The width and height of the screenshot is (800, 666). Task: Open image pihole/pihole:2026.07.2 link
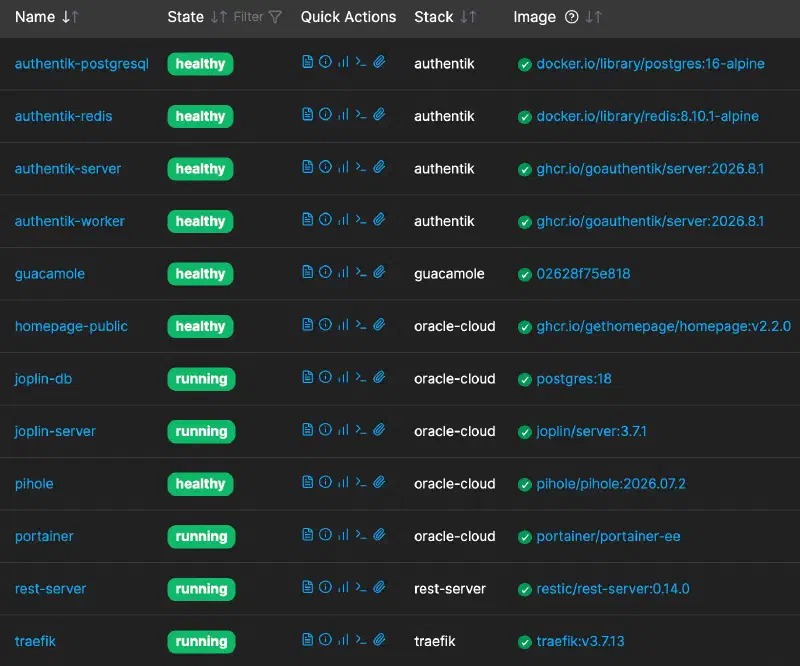point(611,484)
